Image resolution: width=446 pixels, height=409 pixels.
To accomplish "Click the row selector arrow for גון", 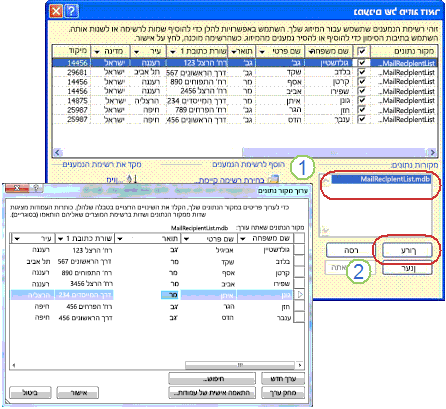I will [300, 295].
